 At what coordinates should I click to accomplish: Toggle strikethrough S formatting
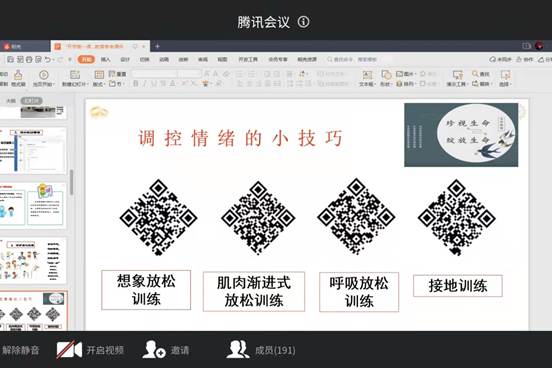[x=163, y=84]
